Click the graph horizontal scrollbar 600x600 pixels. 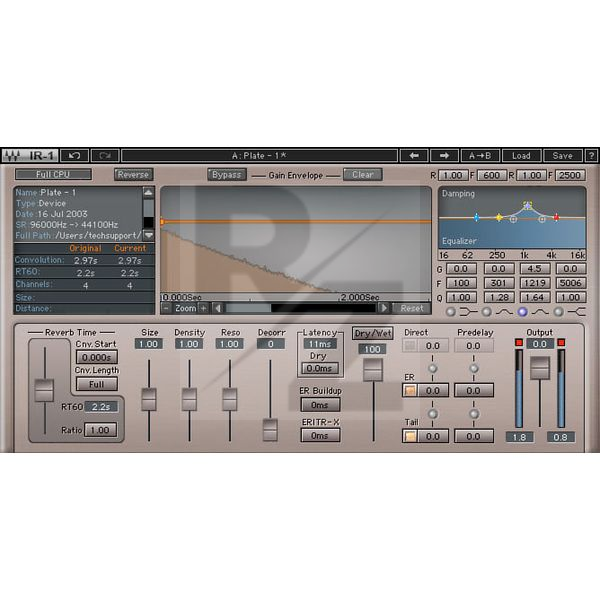[300, 308]
